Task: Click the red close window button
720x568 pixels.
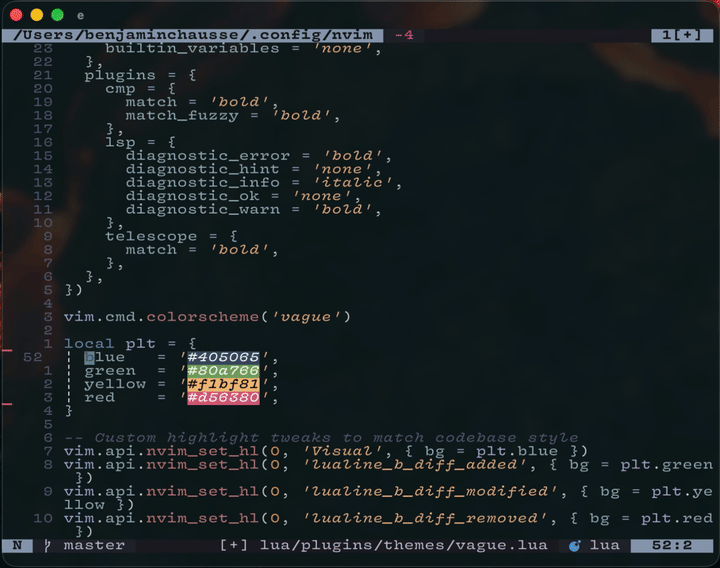Action: (x=16, y=15)
